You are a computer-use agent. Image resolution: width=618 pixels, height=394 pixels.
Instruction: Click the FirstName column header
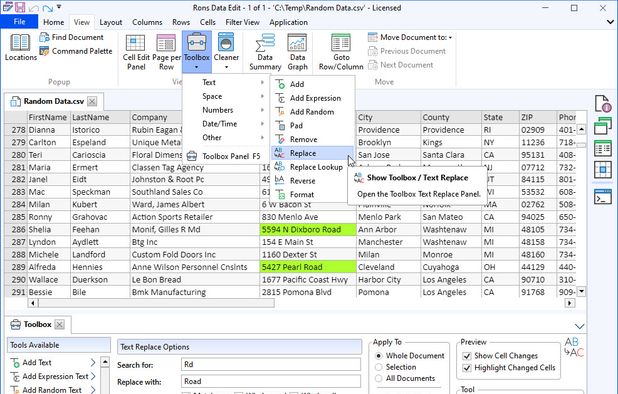(x=48, y=117)
